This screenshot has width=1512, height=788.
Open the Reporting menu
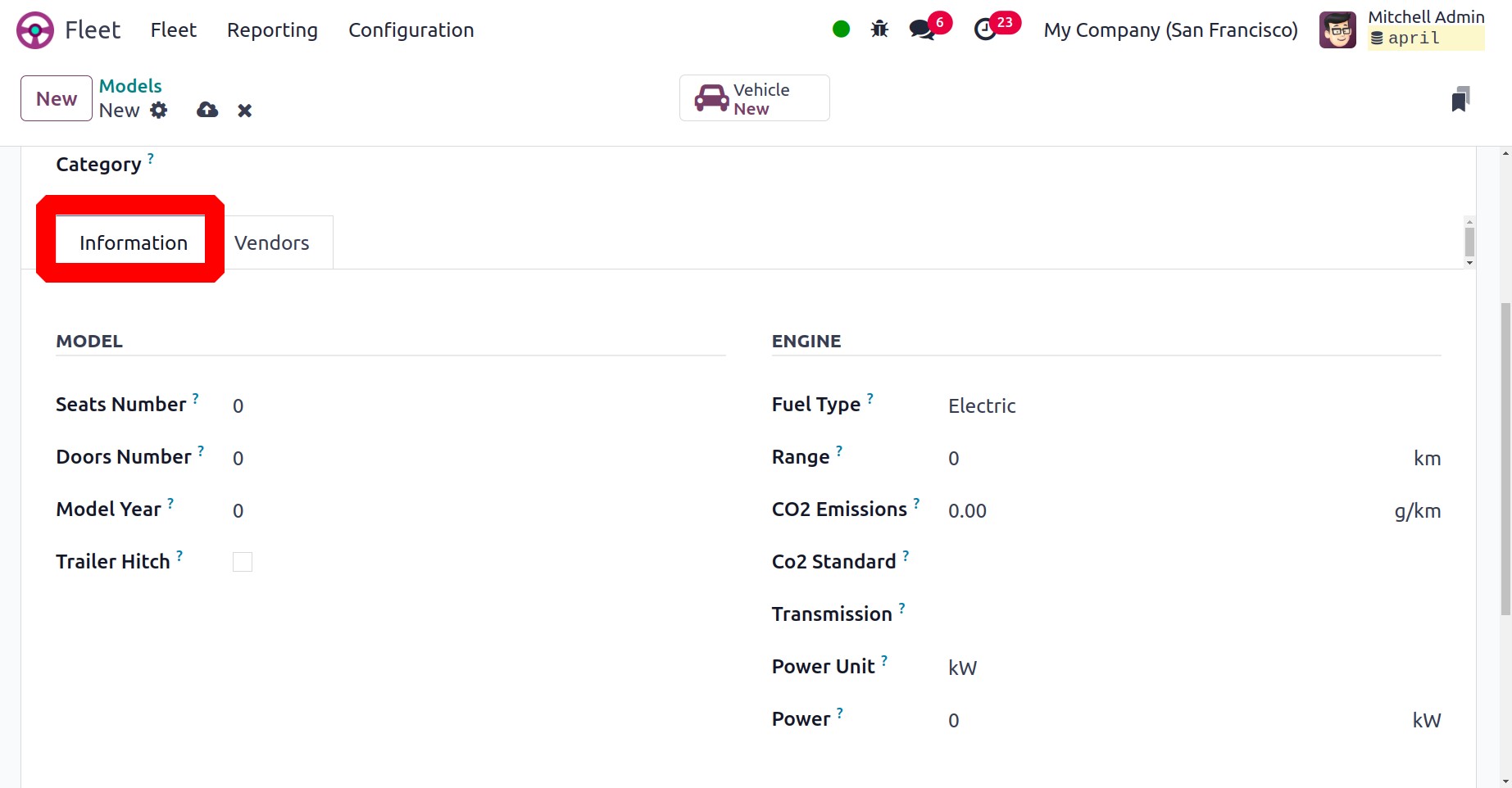click(x=272, y=30)
